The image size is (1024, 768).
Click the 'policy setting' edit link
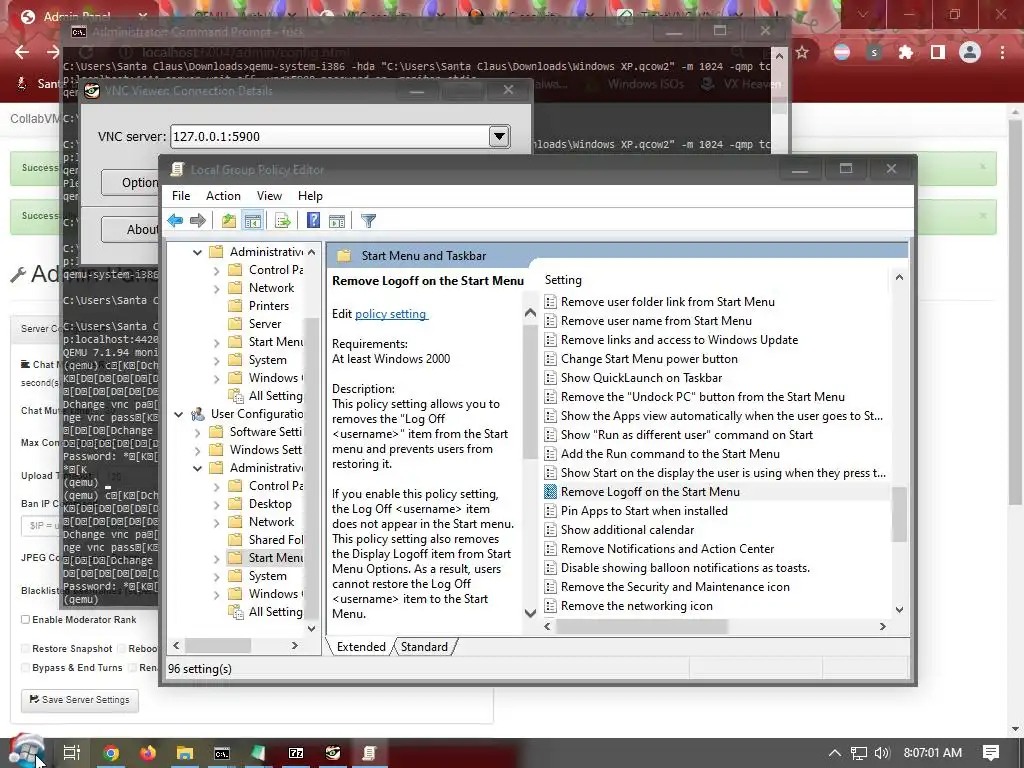click(x=391, y=314)
